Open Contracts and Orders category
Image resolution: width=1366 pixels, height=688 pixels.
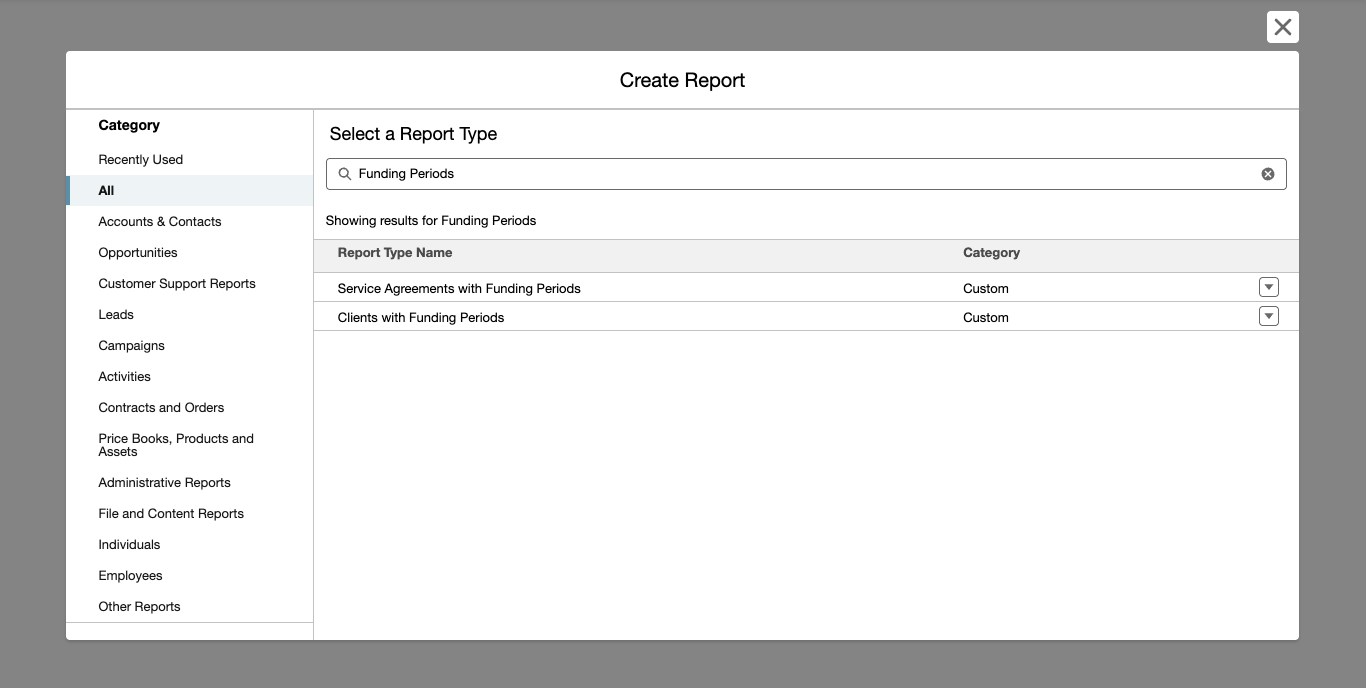point(161,408)
